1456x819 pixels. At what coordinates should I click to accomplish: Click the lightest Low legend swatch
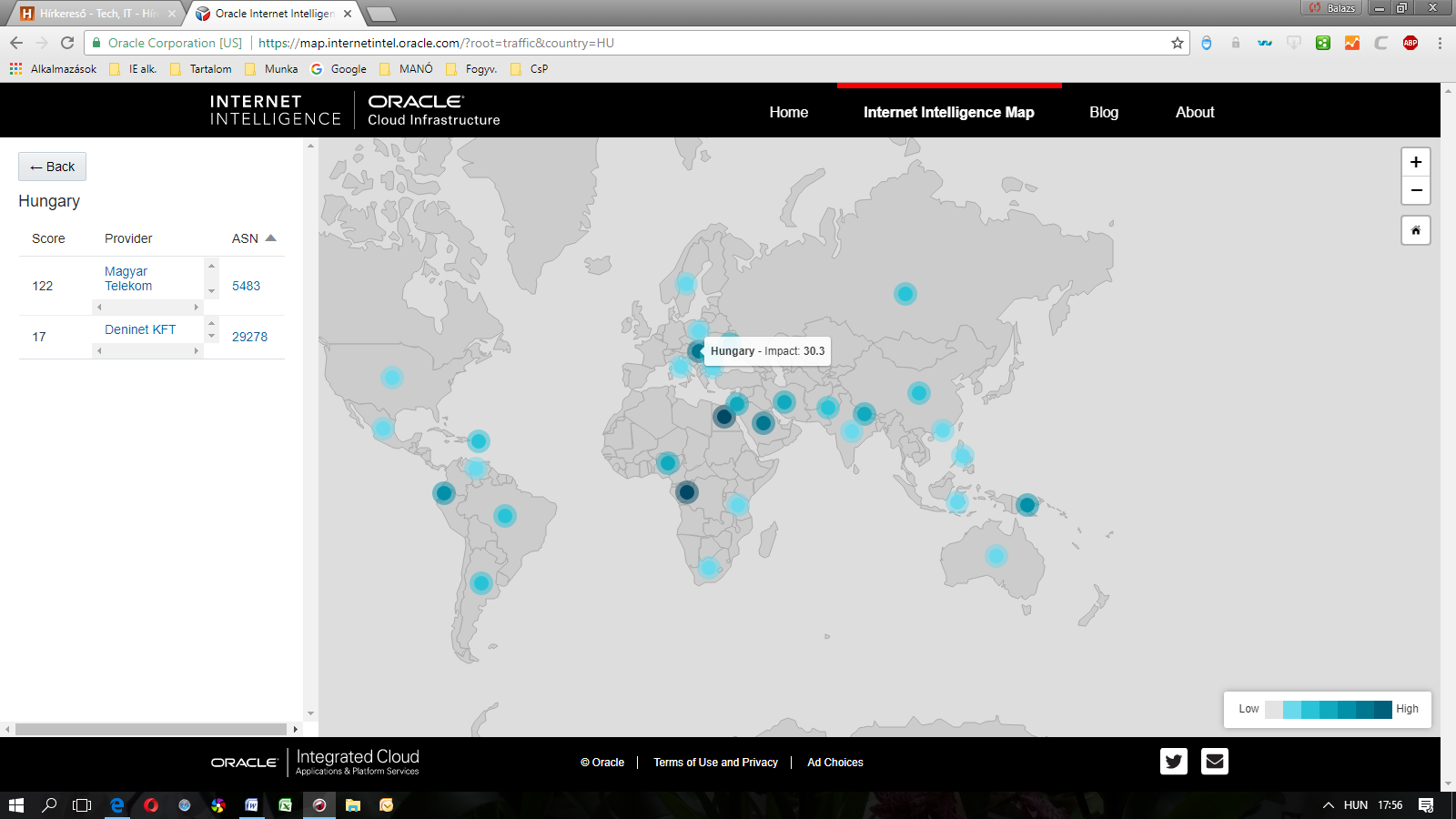[x=1274, y=710]
